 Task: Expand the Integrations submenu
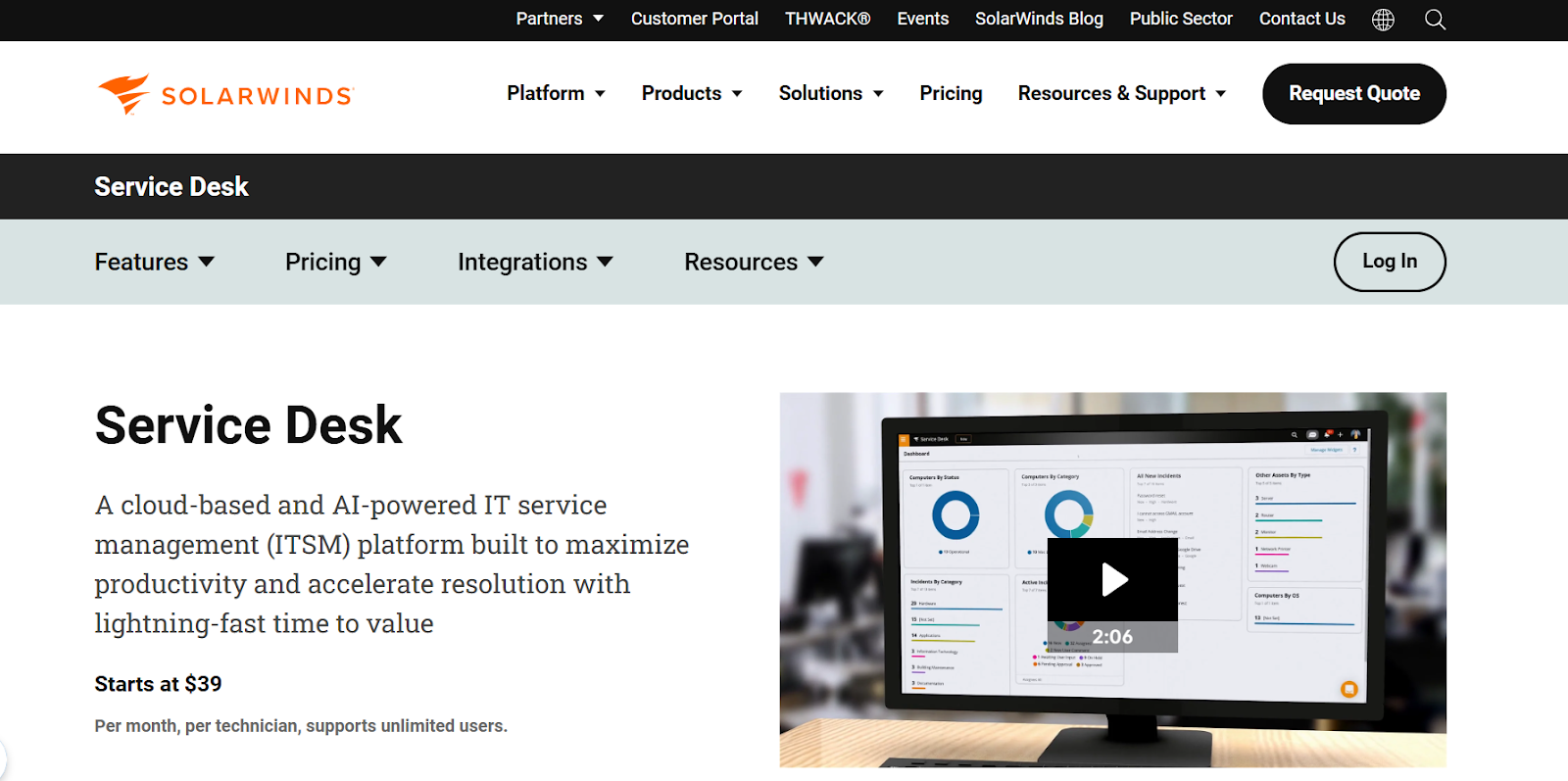pos(535,262)
